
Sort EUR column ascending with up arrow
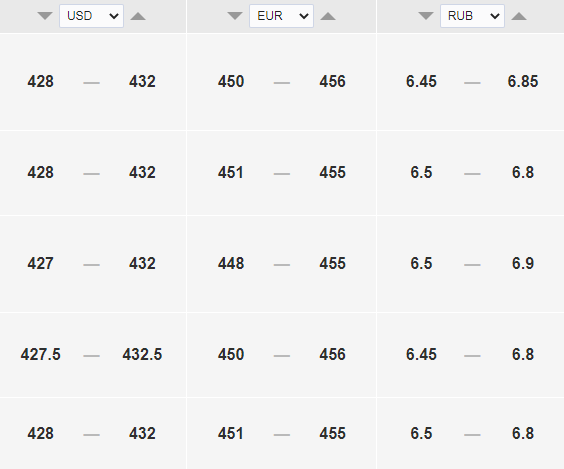(328, 16)
